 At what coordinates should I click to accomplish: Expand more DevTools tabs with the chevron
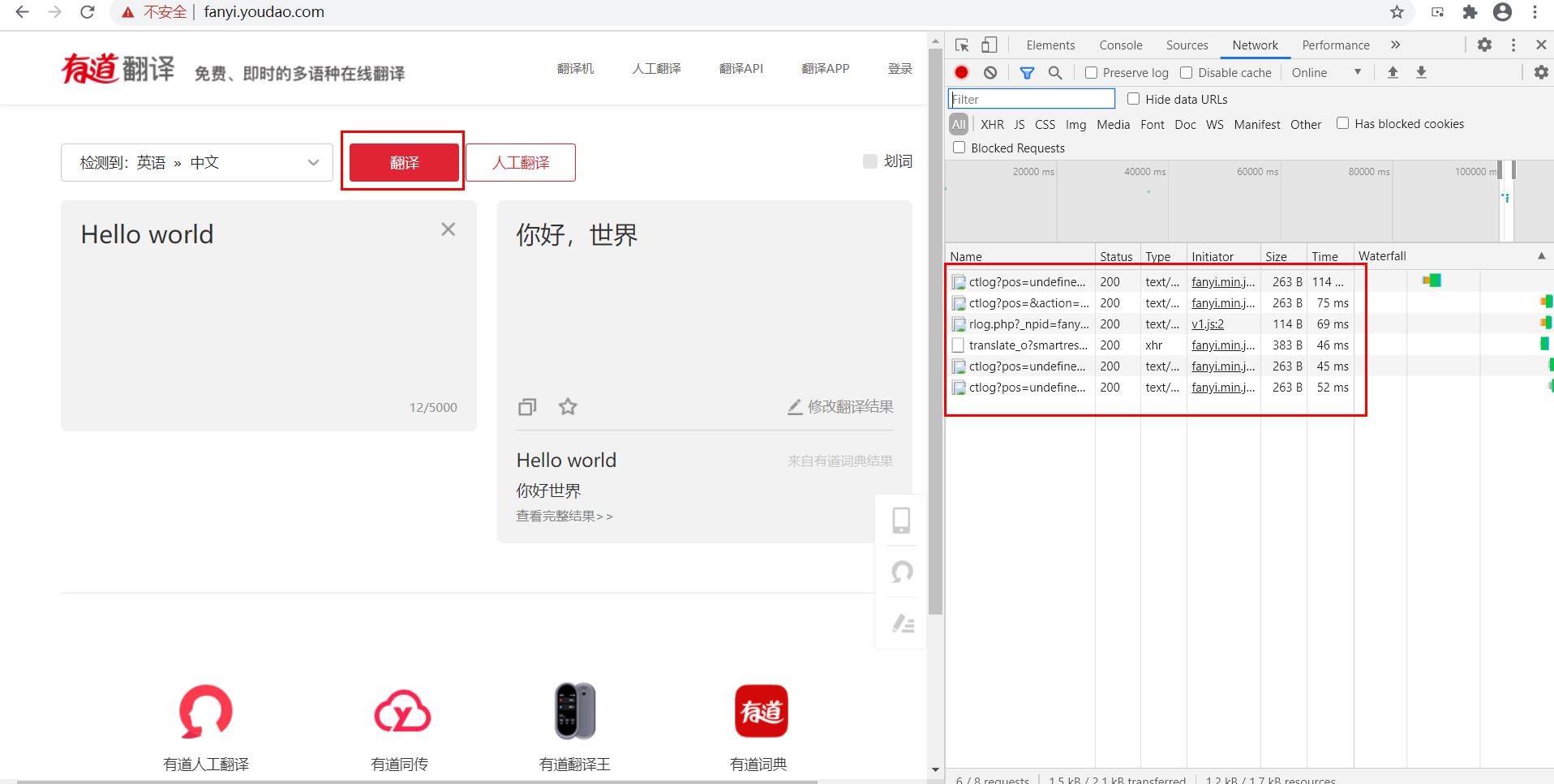pos(1395,45)
